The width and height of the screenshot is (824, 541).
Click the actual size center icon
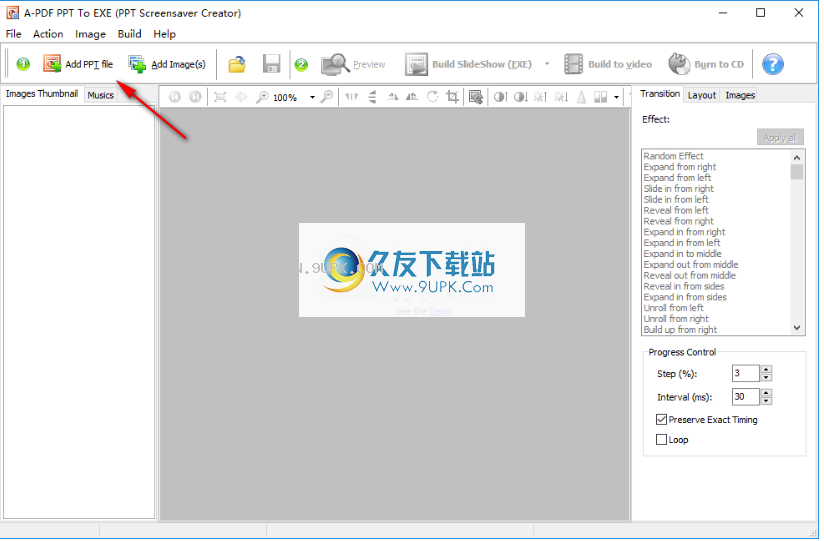[241, 97]
